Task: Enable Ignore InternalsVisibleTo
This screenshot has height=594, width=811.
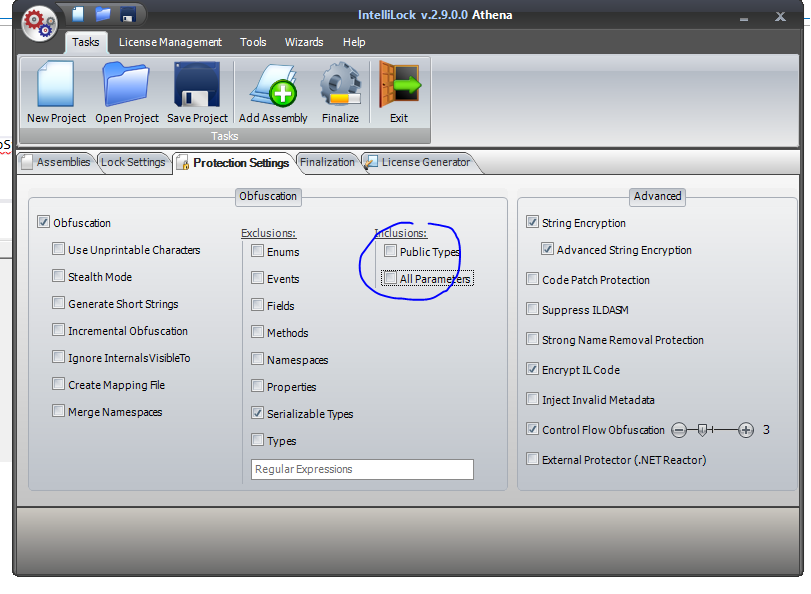Action: [58, 357]
